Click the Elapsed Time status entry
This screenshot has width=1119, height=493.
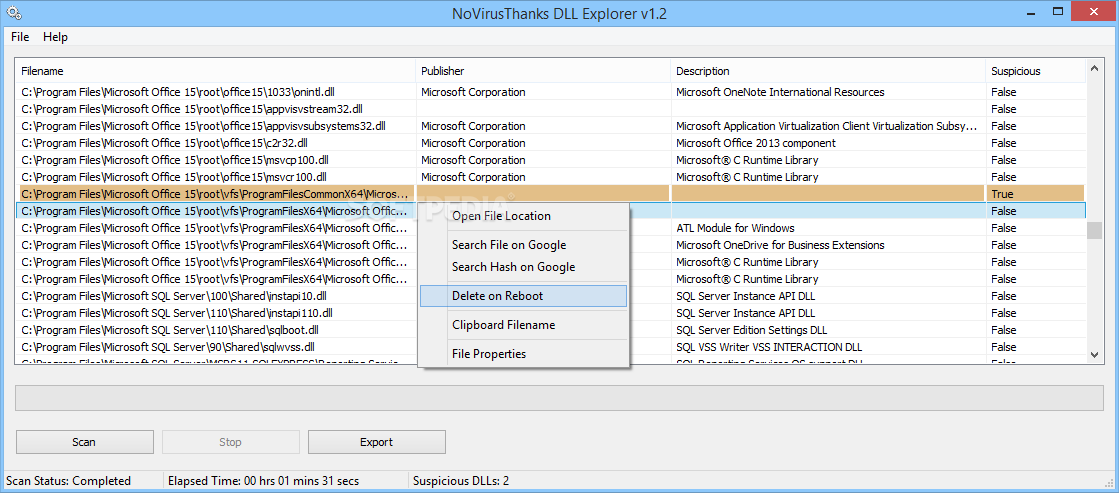263,481
